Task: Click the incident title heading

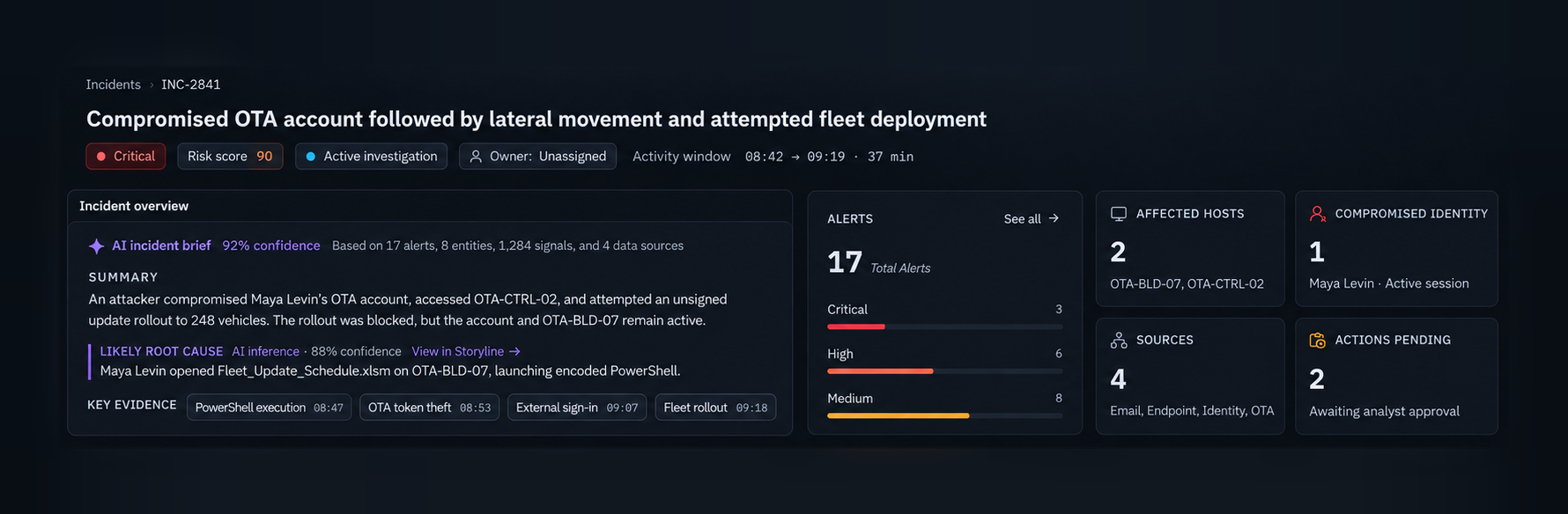Action: coord(536,119)
